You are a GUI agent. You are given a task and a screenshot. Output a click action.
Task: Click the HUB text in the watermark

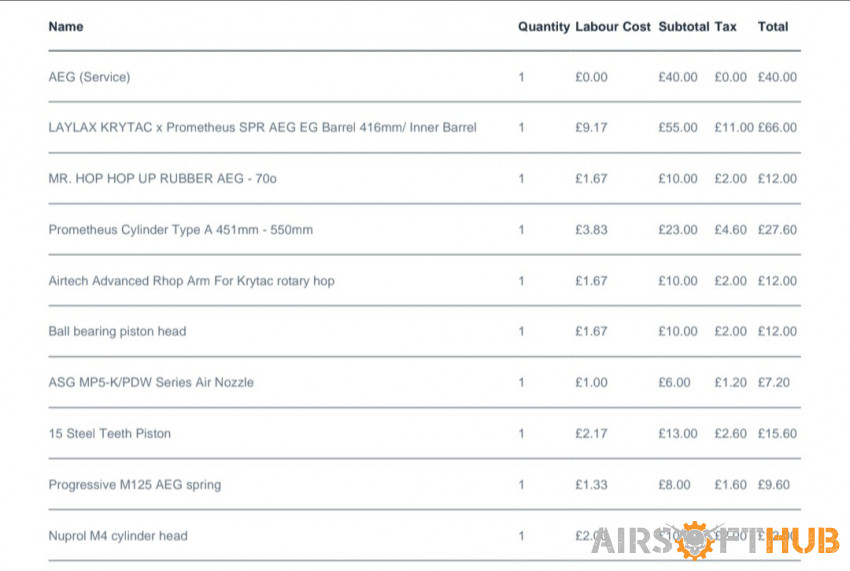click(803, 541)
